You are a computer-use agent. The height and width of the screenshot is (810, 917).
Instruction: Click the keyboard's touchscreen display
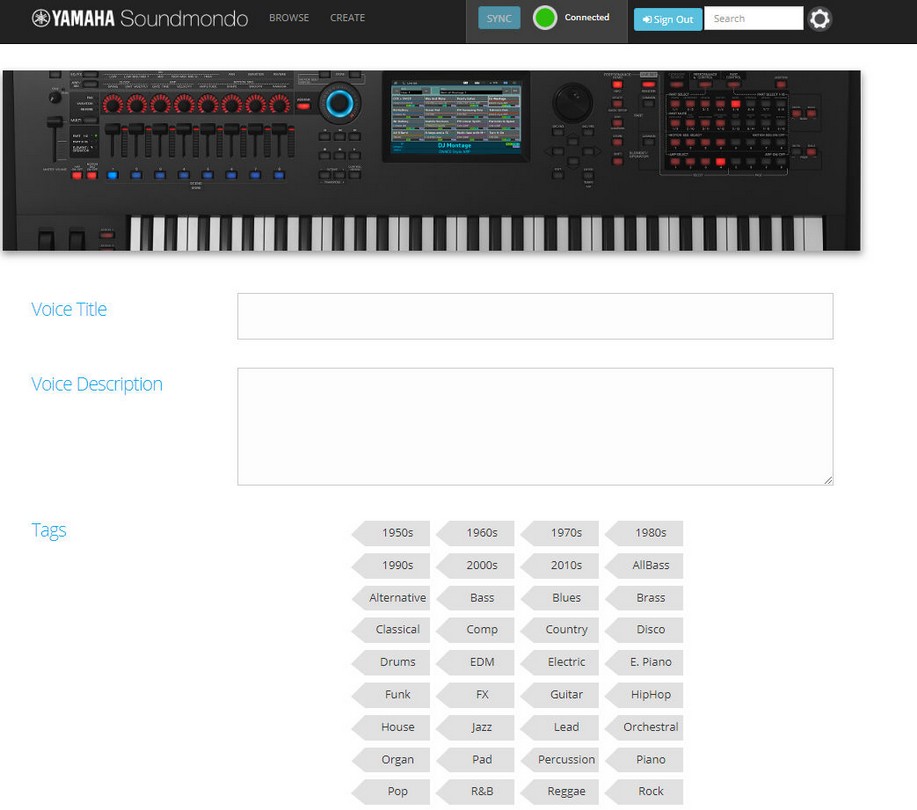tap(456, 118)
